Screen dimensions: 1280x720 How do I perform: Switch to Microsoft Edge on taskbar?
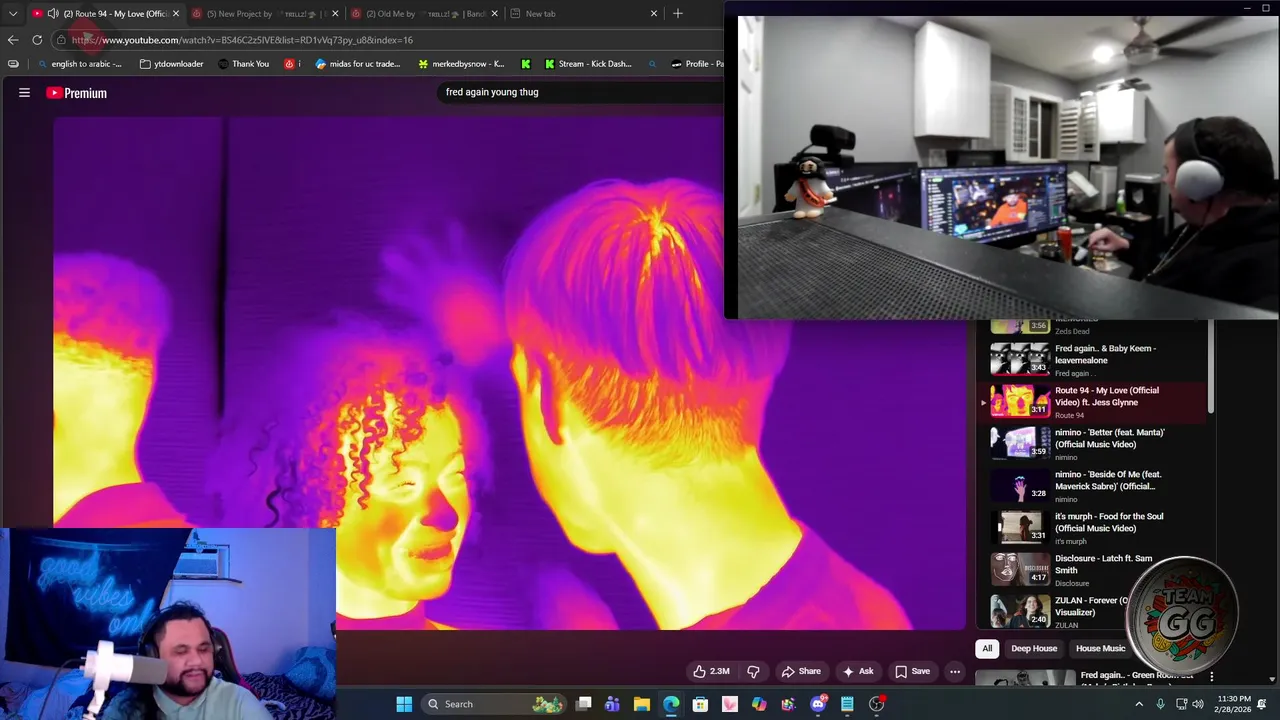click(x=671, y=704)
